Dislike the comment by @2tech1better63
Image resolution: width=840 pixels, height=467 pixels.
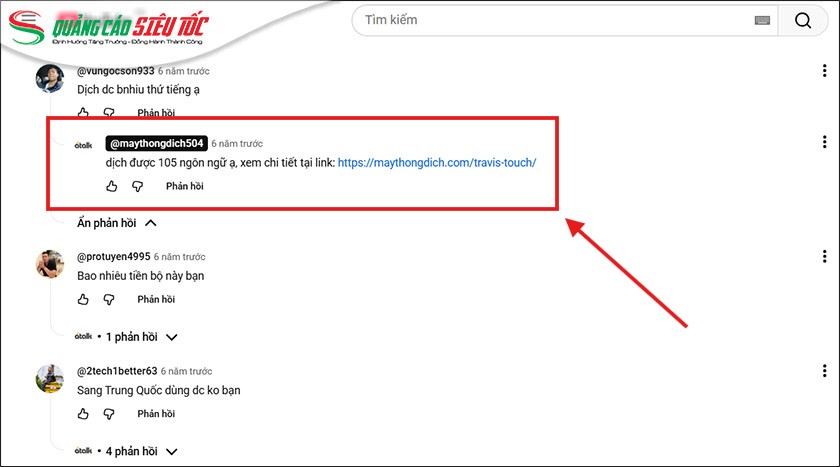coord(109,413)
